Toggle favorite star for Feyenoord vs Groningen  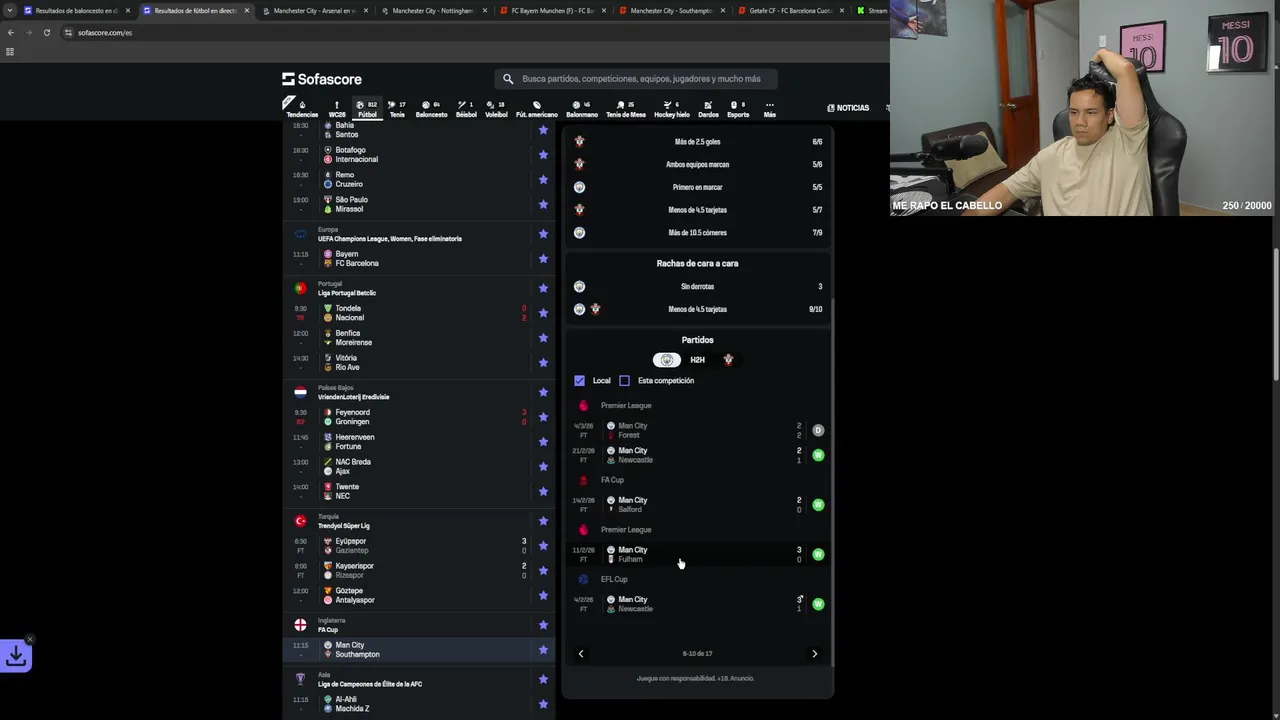543,416
